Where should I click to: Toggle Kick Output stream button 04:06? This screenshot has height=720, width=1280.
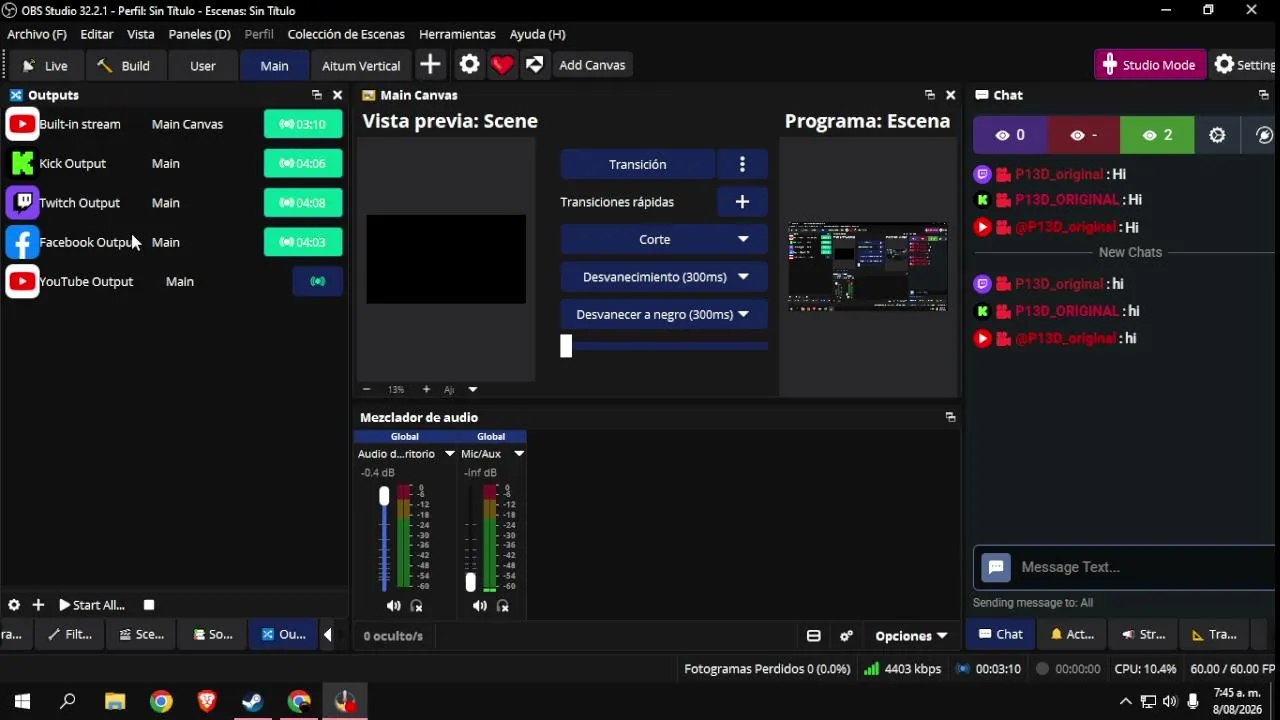pyautogui.click(x=303, y=163)
